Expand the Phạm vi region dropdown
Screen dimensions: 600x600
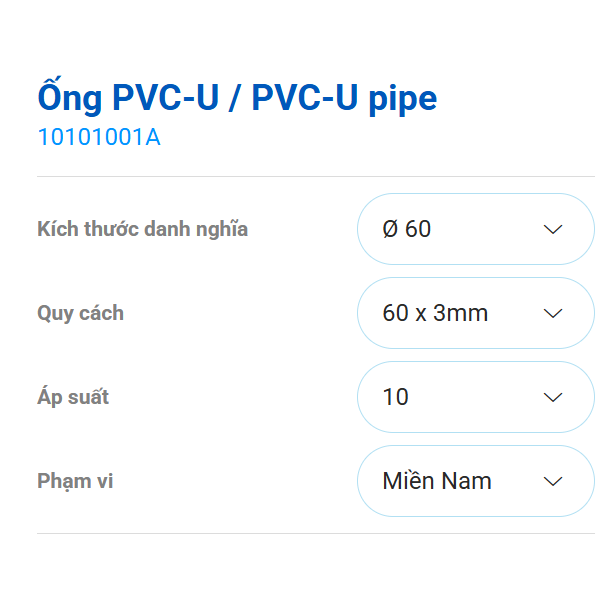475,481
